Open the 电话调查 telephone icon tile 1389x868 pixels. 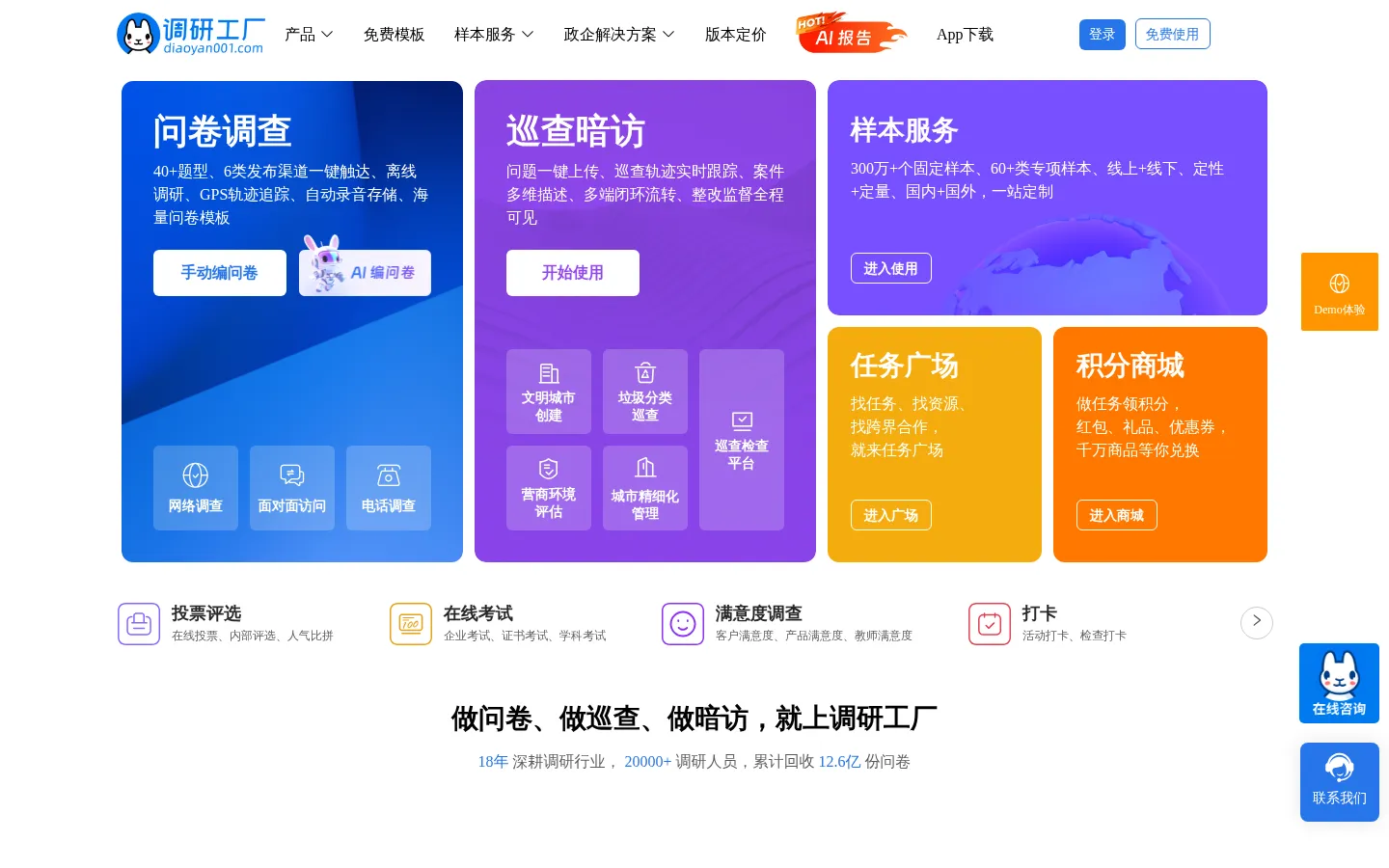[389, 488]
